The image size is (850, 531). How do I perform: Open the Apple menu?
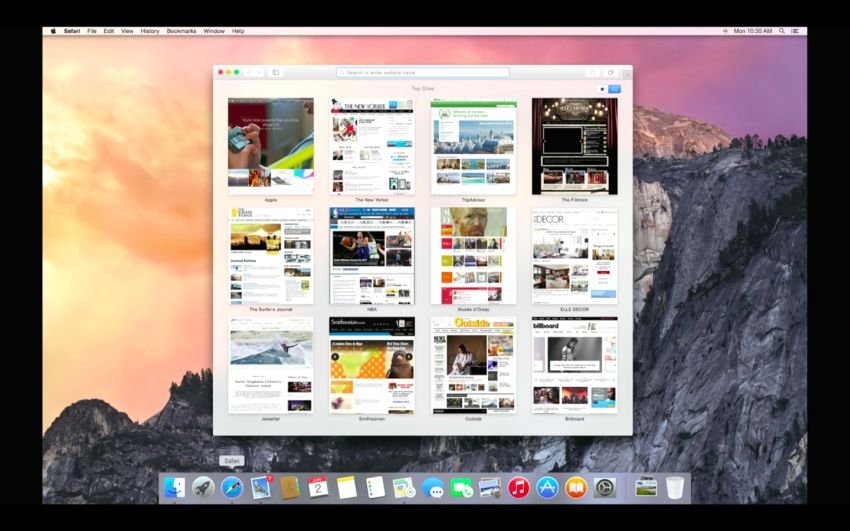click(53, 31)
